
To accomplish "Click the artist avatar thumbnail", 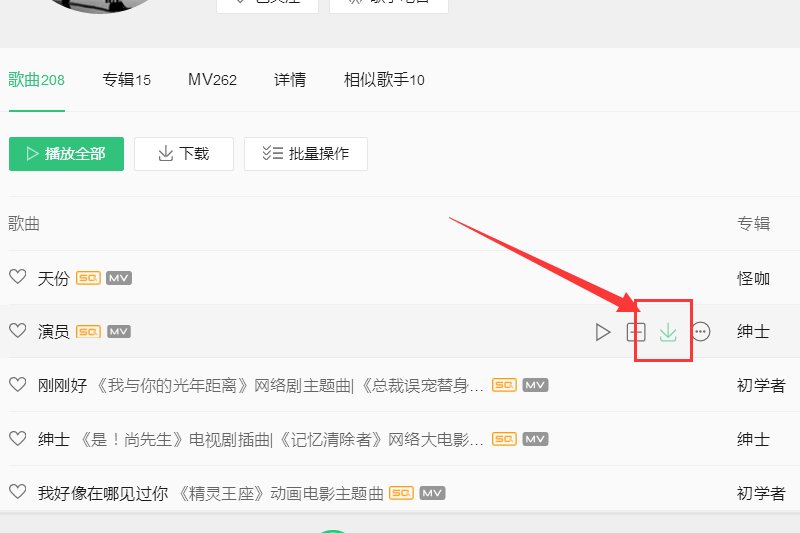I will click(x=100, y=5).
